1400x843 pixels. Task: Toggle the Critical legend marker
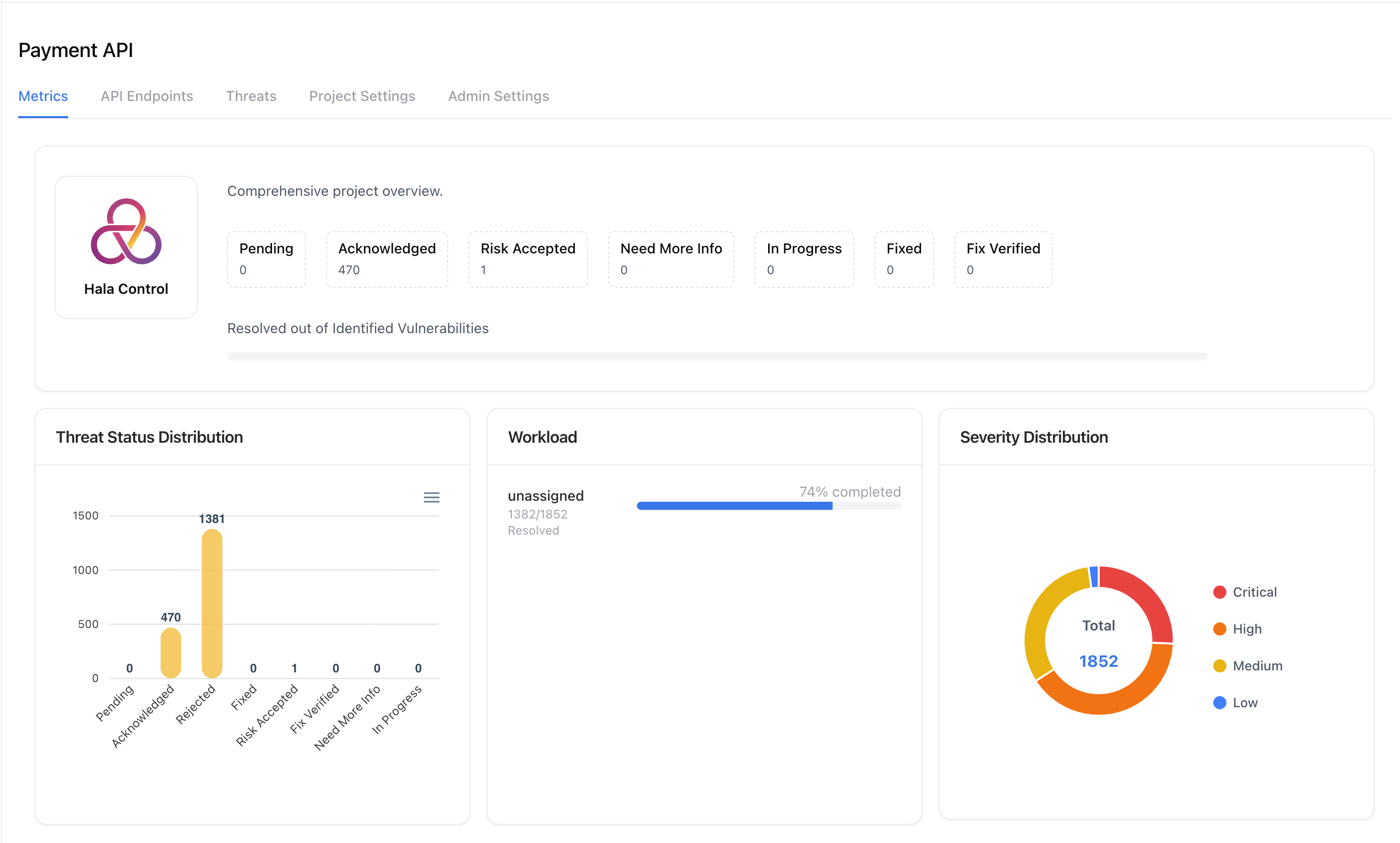point(1219,592)
